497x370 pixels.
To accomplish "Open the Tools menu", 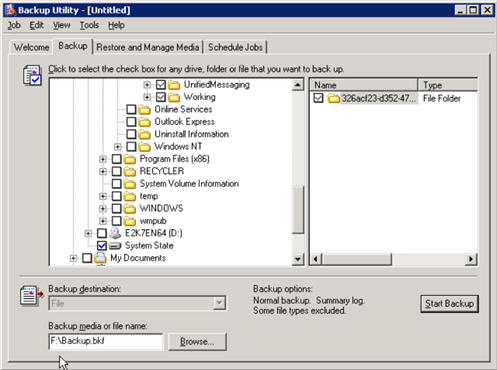I will [89, 25].
